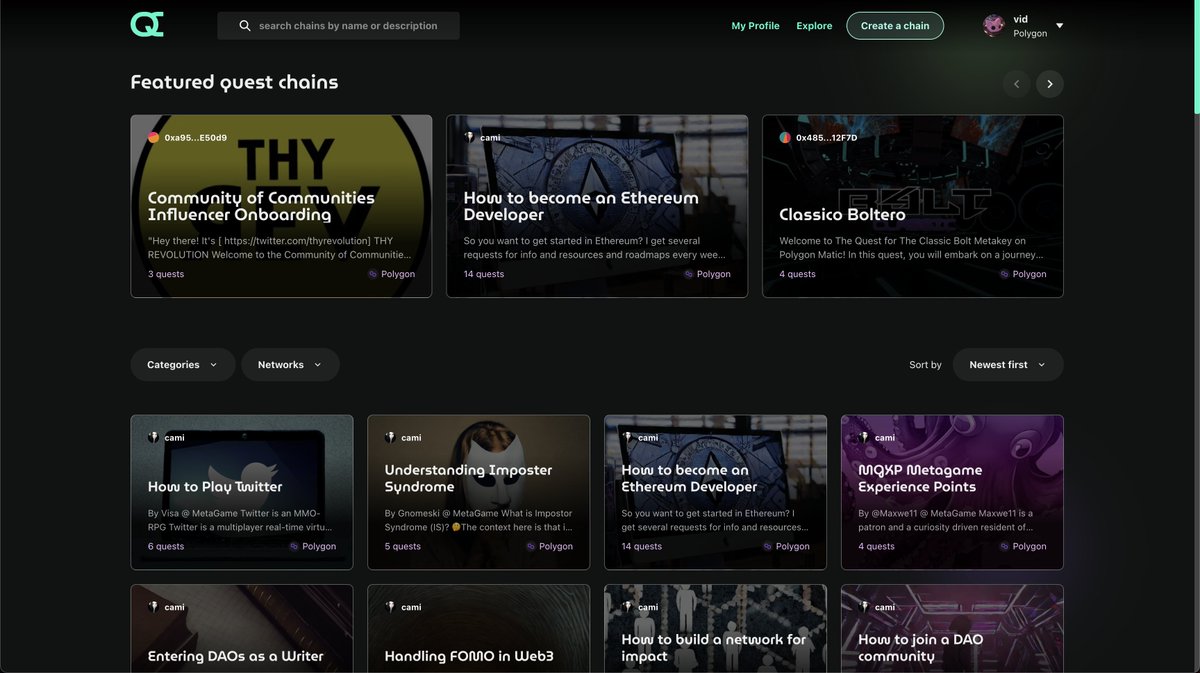The height and width of the screenshot is (673, 1200).
Task: Click the vid user avatar
Action: (x=993, y=26)
